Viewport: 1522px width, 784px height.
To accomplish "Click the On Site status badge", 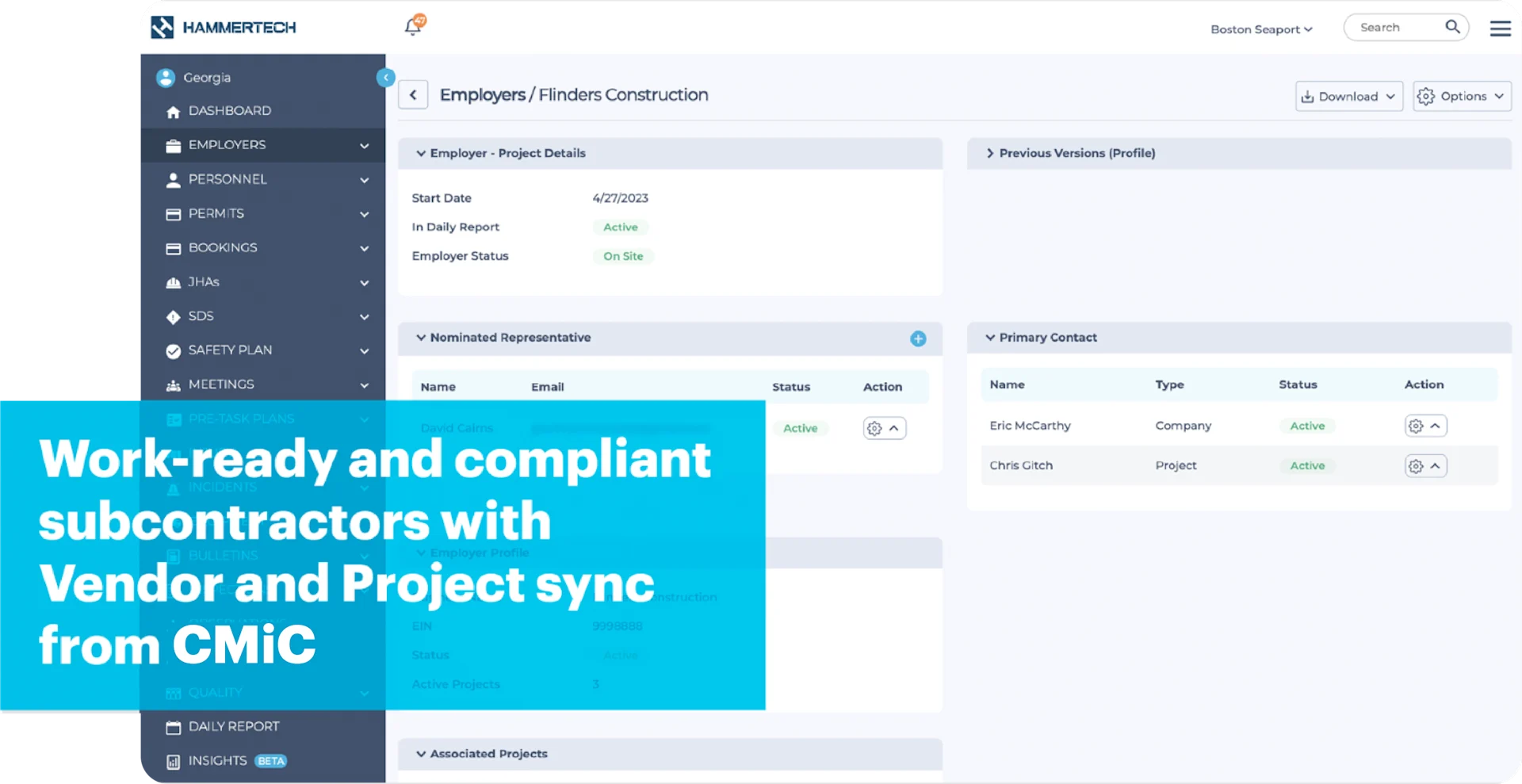I will coord(623,256).
